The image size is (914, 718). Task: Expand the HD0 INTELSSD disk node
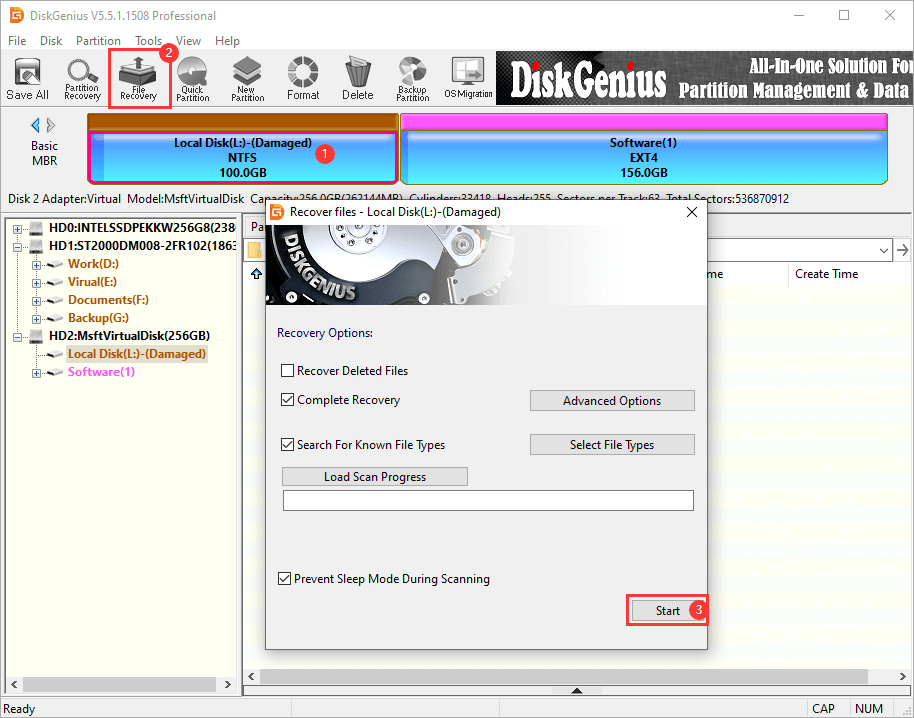17,229
